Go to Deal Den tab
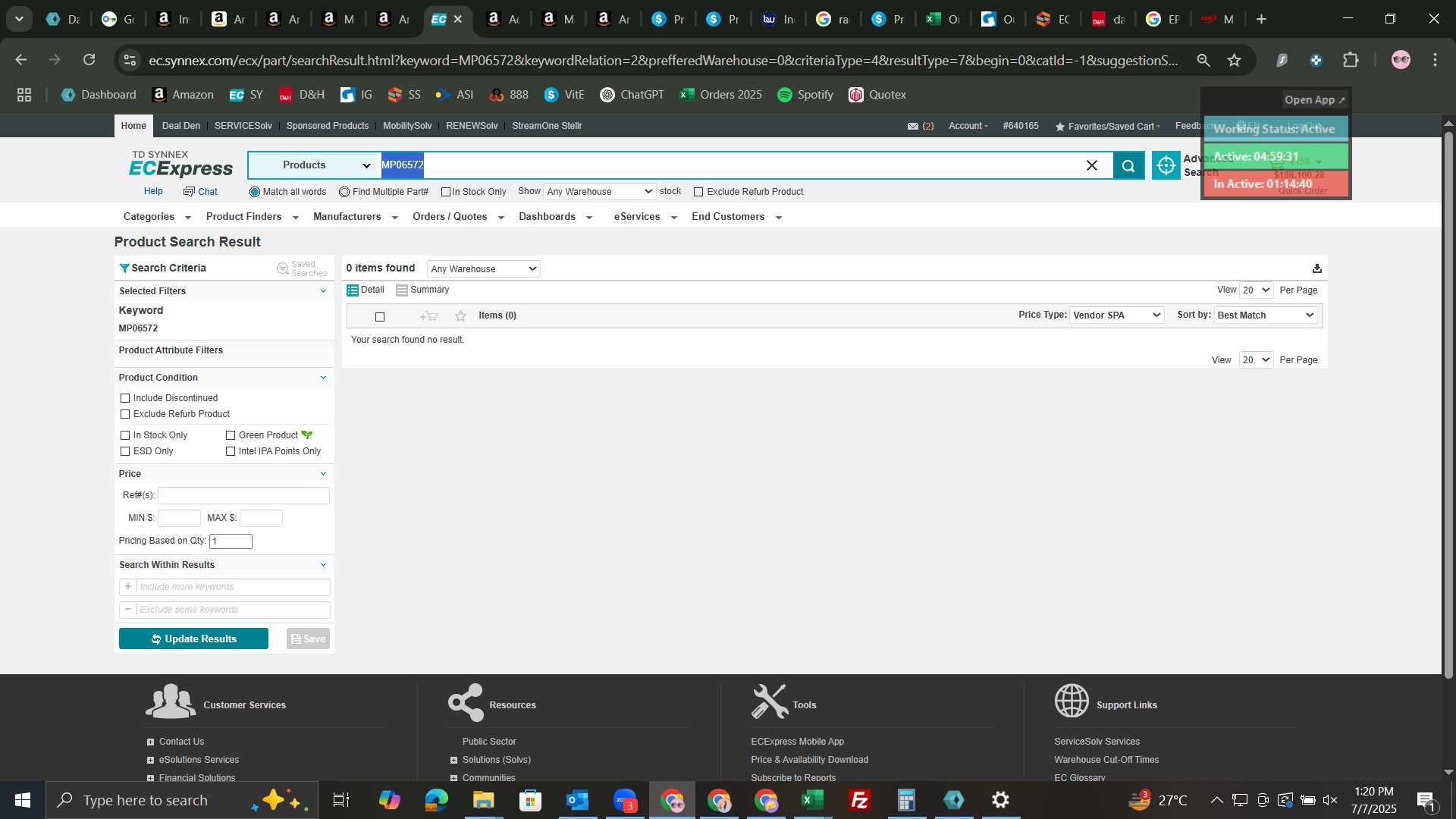This screenshot has width=1456, height=819. [x=181, y=126]
